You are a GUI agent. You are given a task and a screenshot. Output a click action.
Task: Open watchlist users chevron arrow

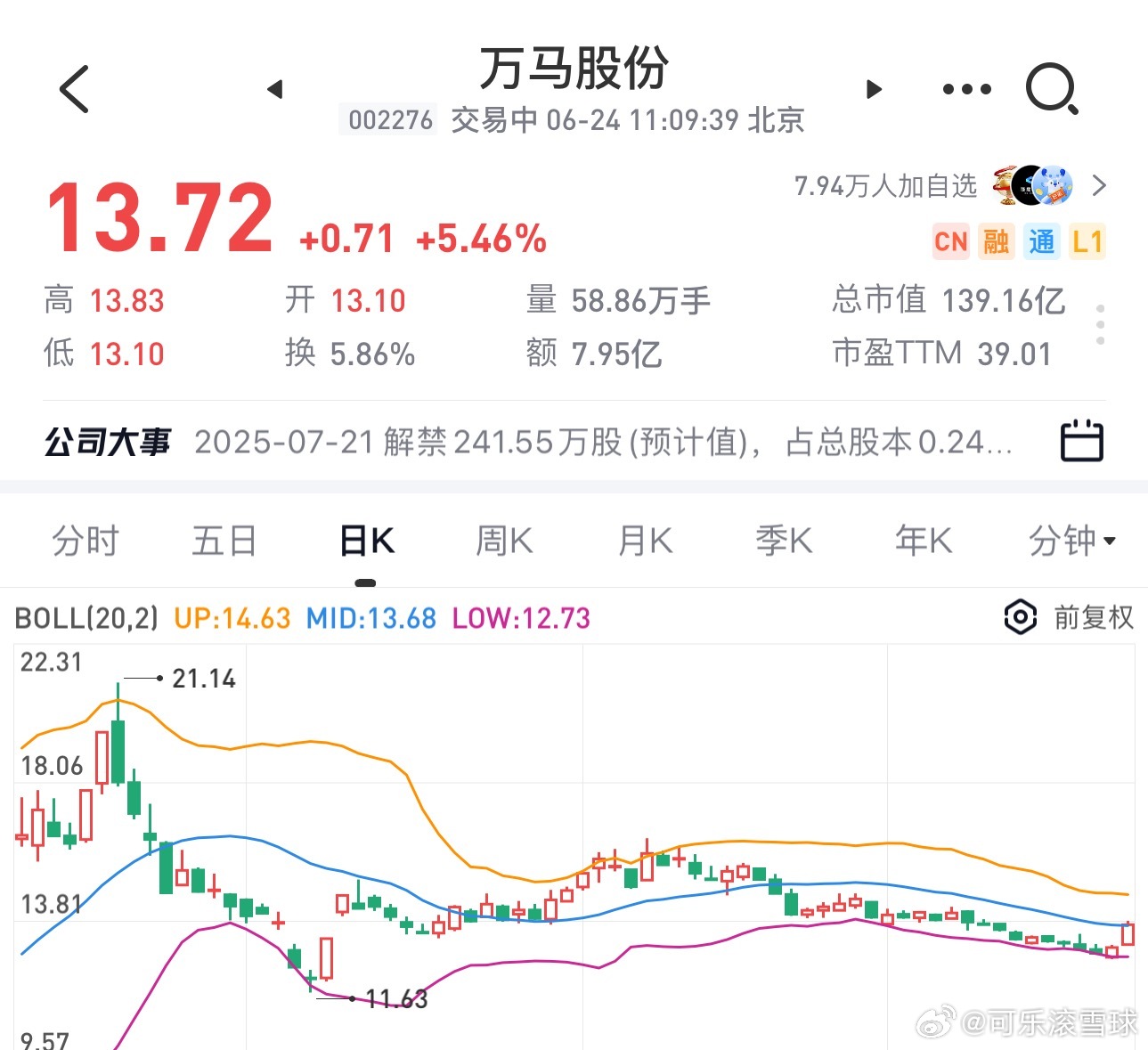click(1099, 186)
